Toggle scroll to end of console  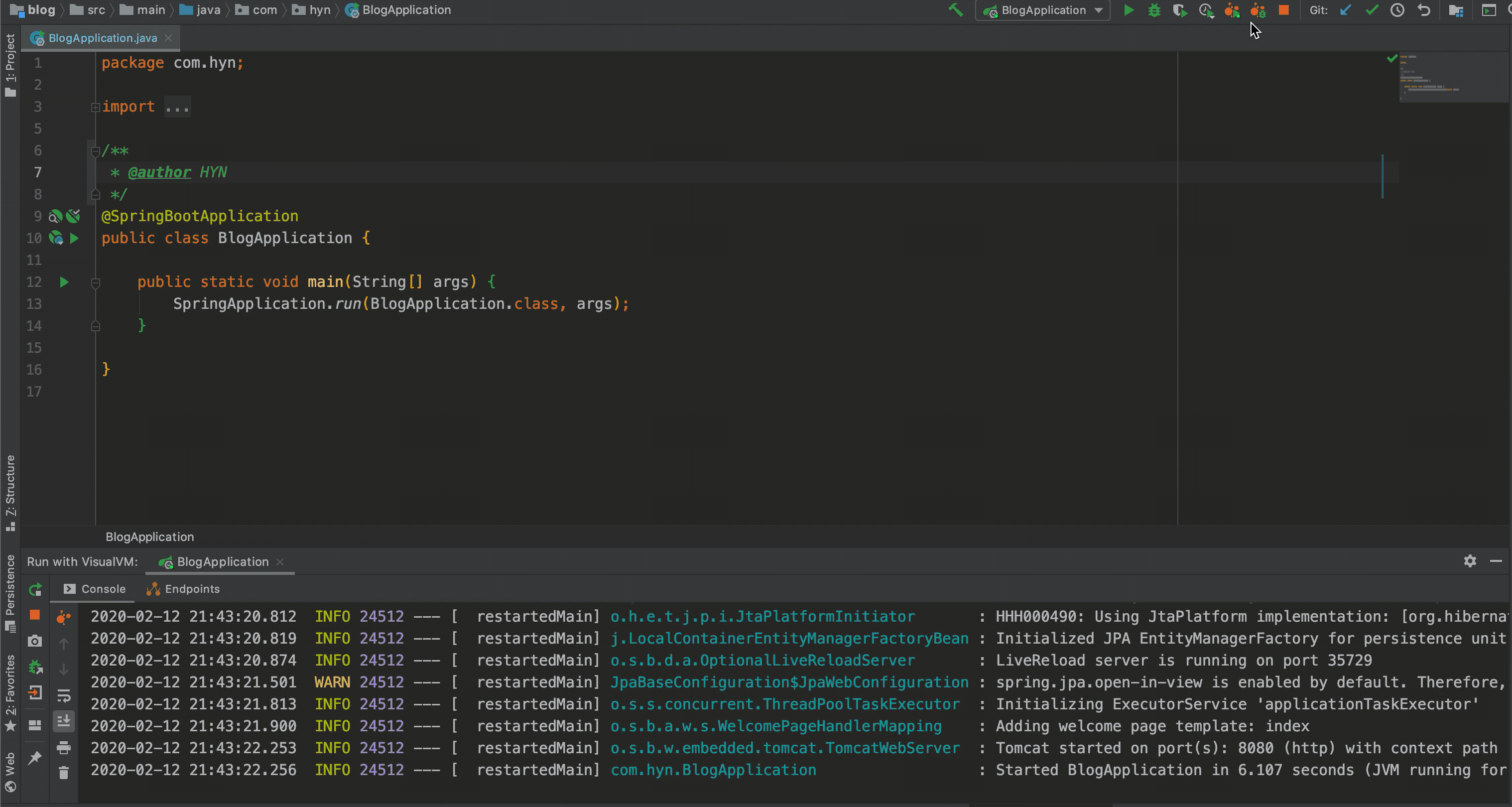click(63, 721)
